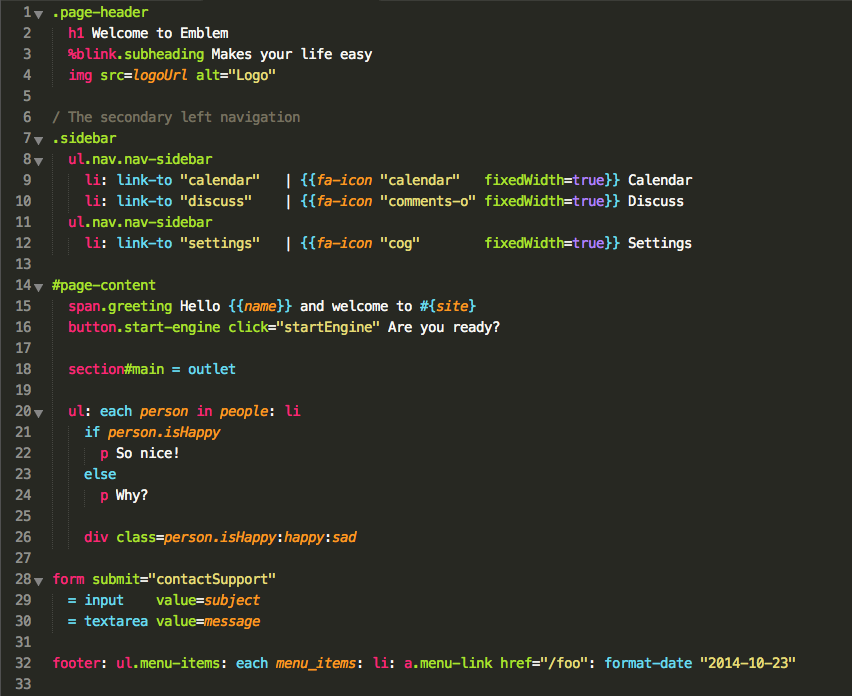Fold the ul.nav.nav-sidebar block

coord(37,159)
